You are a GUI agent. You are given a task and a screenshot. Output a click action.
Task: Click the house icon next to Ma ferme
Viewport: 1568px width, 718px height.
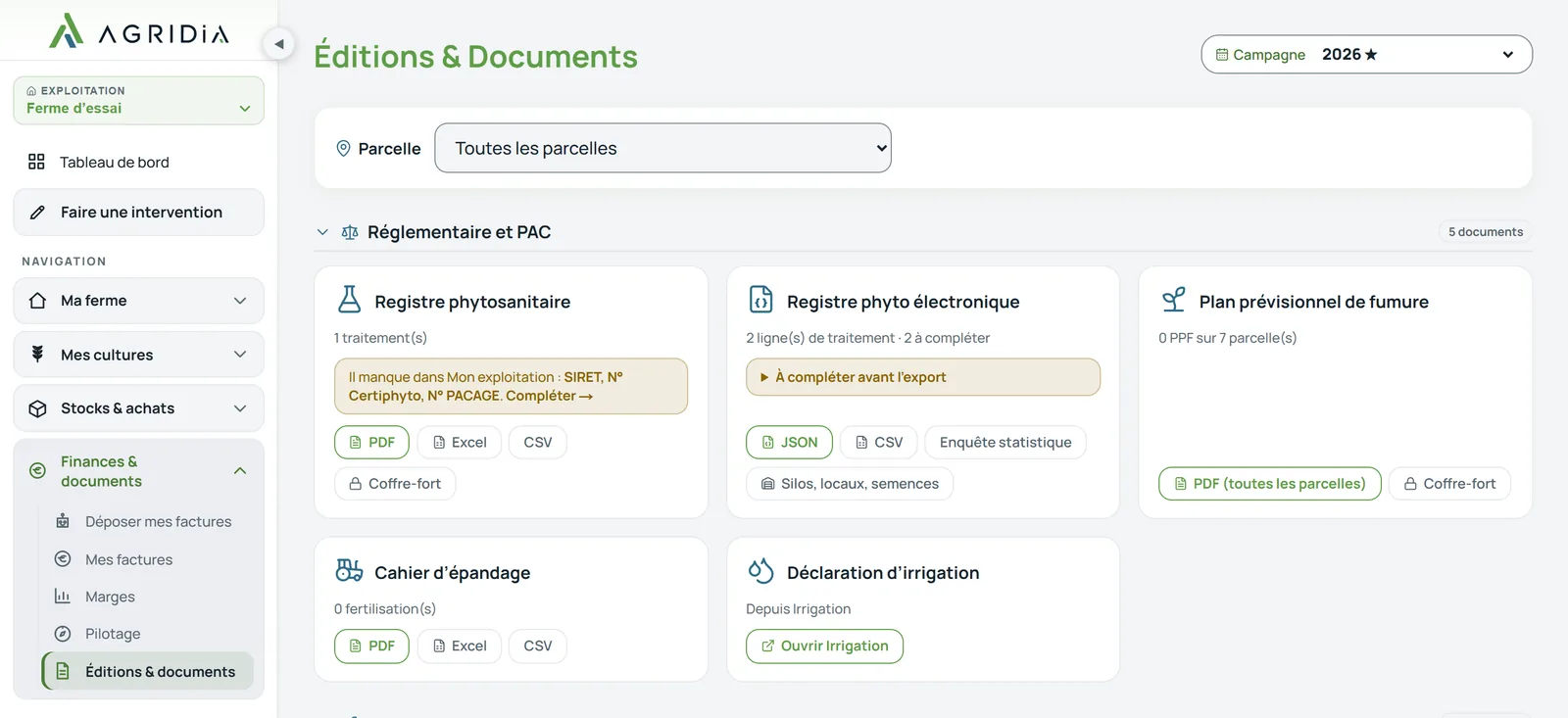37,301
